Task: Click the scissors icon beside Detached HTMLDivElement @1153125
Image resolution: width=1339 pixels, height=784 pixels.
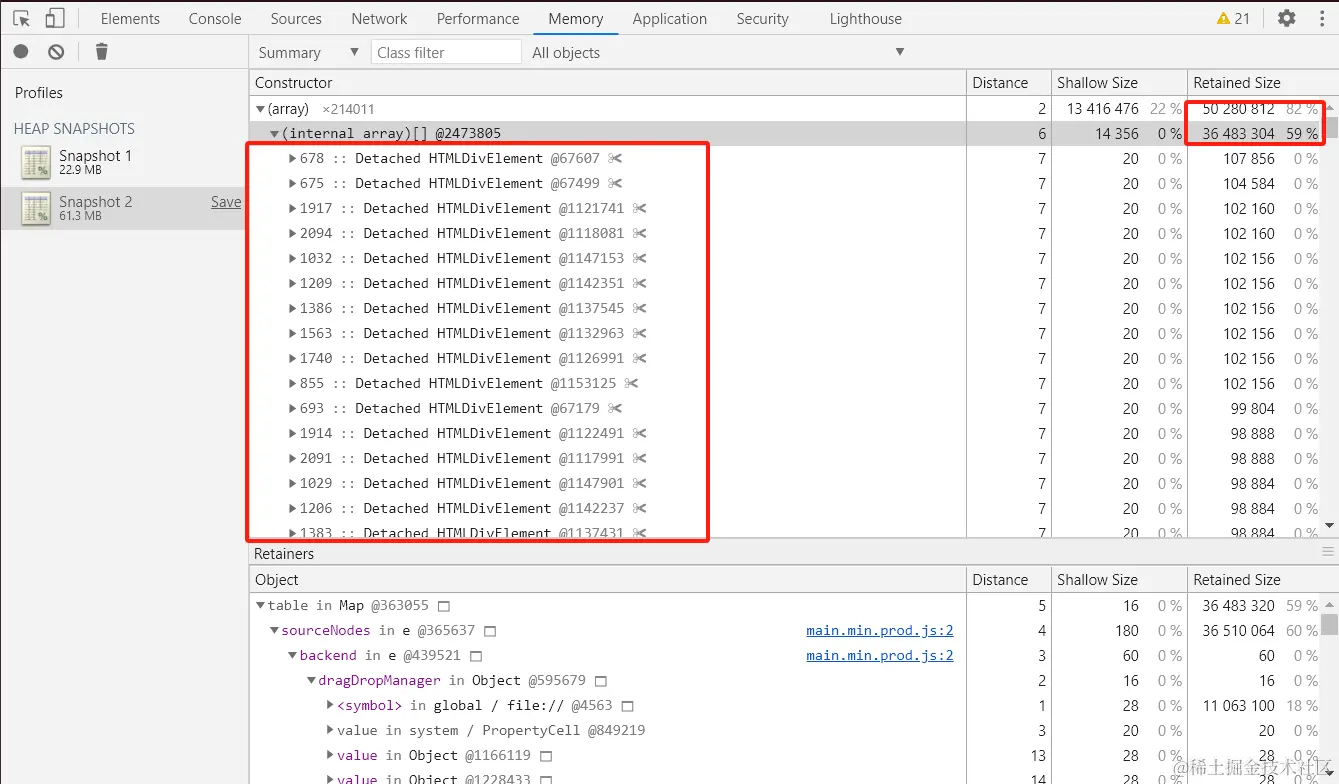Action: [631, 383]
